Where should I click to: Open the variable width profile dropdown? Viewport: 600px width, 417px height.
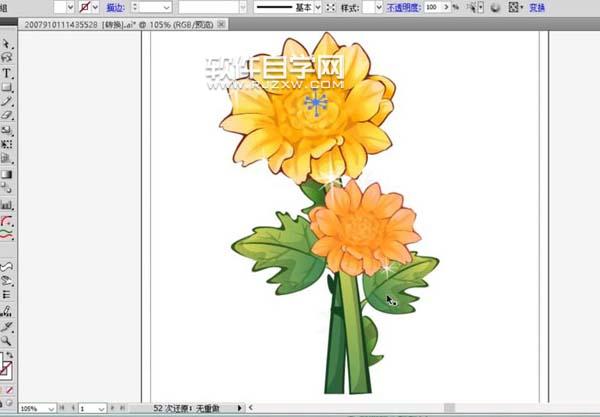[x=242, y=7]
